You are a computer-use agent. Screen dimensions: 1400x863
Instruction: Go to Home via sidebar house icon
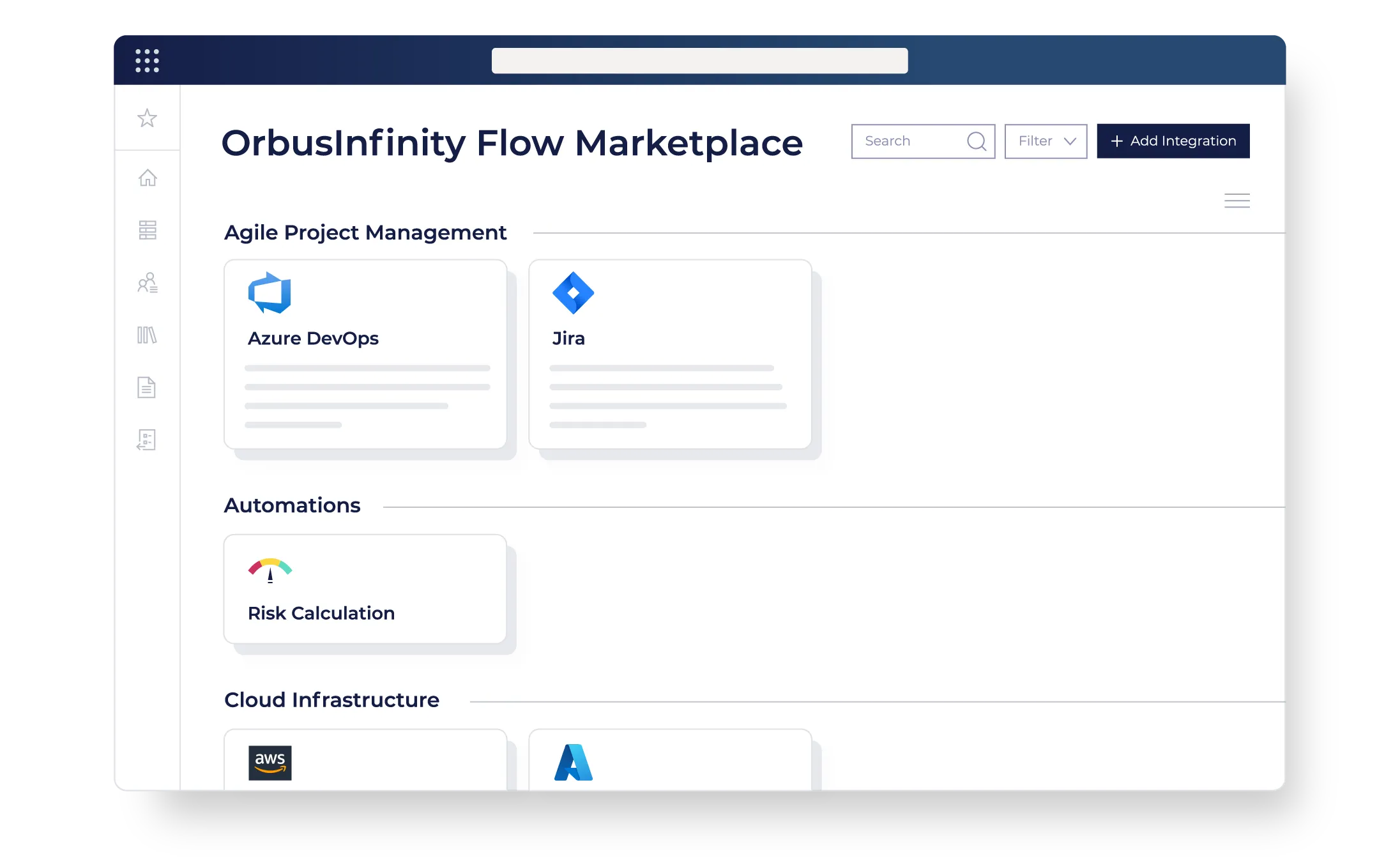click(148, 178)
